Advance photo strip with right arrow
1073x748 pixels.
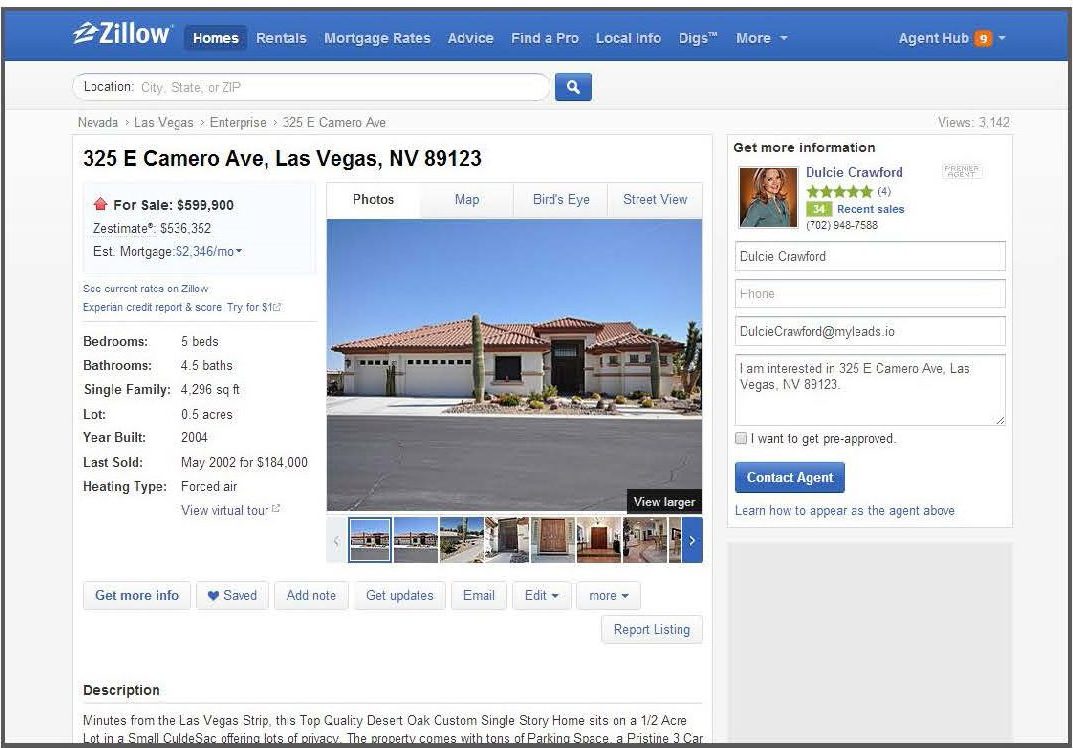click(x=692, y=540)
